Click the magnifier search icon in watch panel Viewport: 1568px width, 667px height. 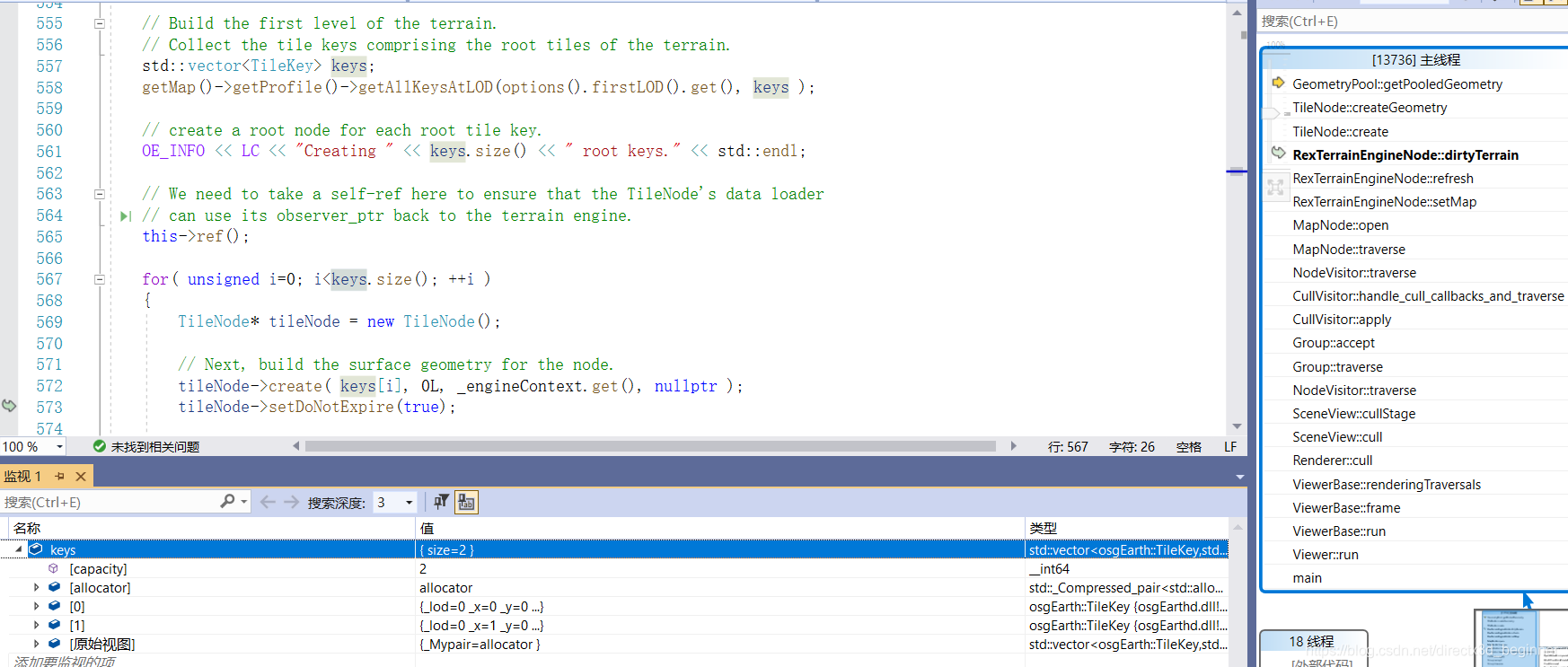pos(228,502)
